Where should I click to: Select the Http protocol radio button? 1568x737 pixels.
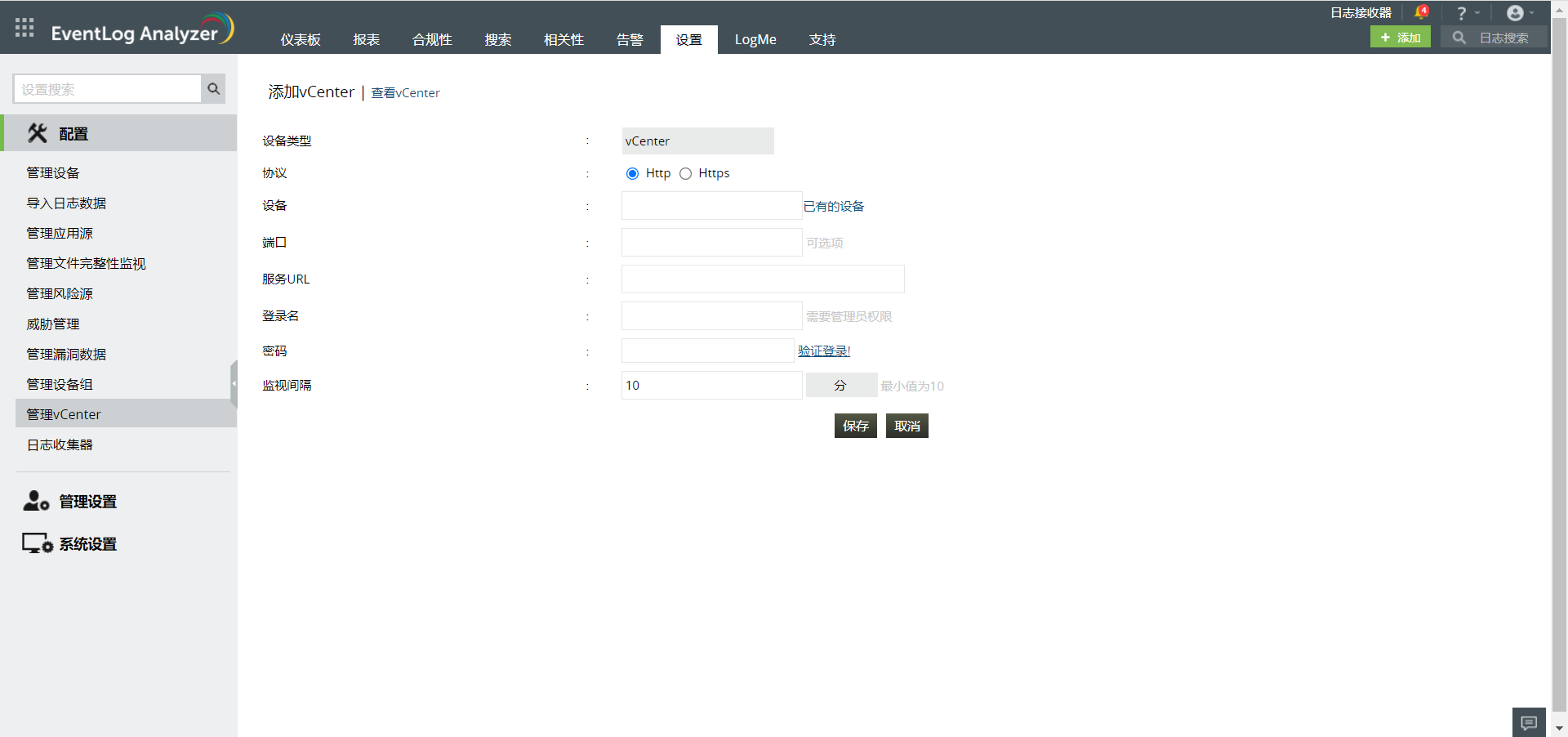point(632,173)
